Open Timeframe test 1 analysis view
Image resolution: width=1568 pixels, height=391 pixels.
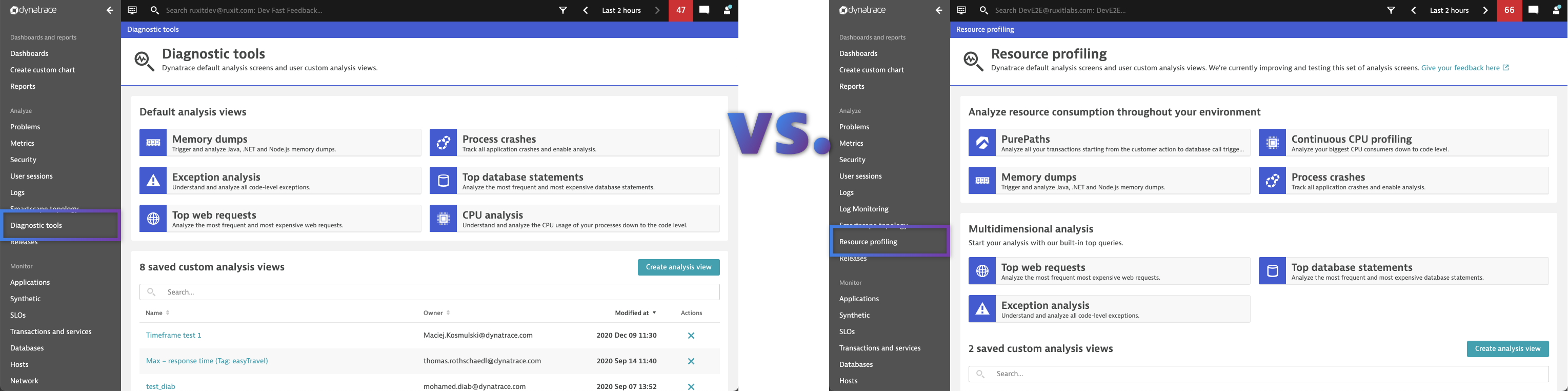click(173, 336)
